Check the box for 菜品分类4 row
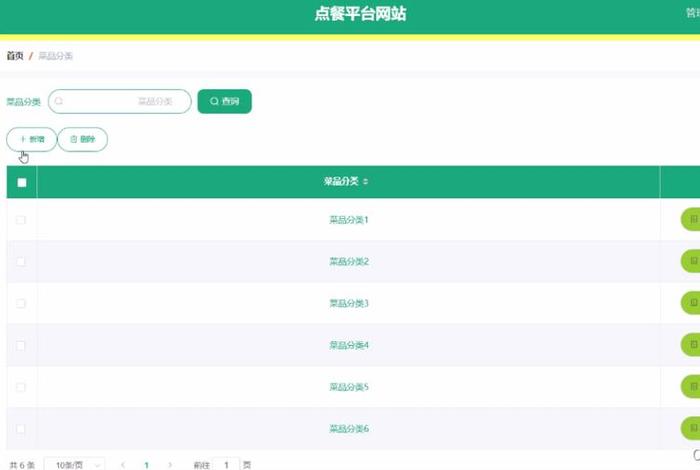The width and height of the screenshot is (700, 470). click(x=21, y=345)
